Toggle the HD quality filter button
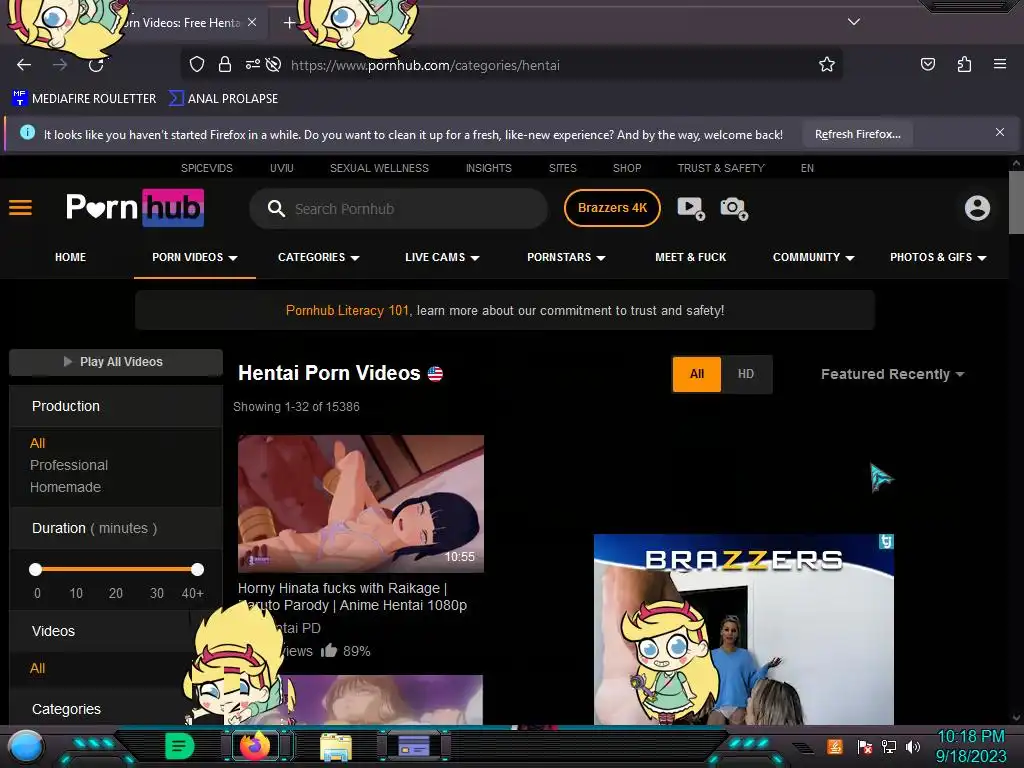The image size is (1024, 768). tap(746, 374)
